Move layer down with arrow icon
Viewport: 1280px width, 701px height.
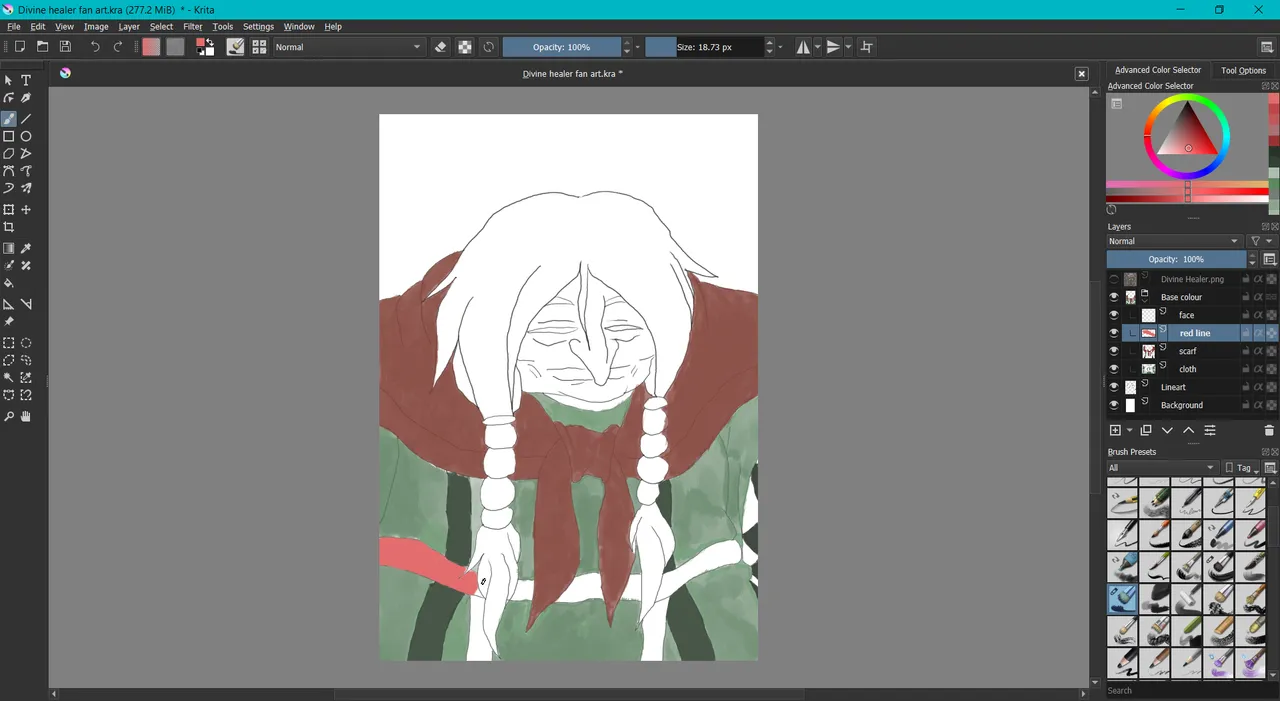pyautogui.click(x=1167, y=430)
